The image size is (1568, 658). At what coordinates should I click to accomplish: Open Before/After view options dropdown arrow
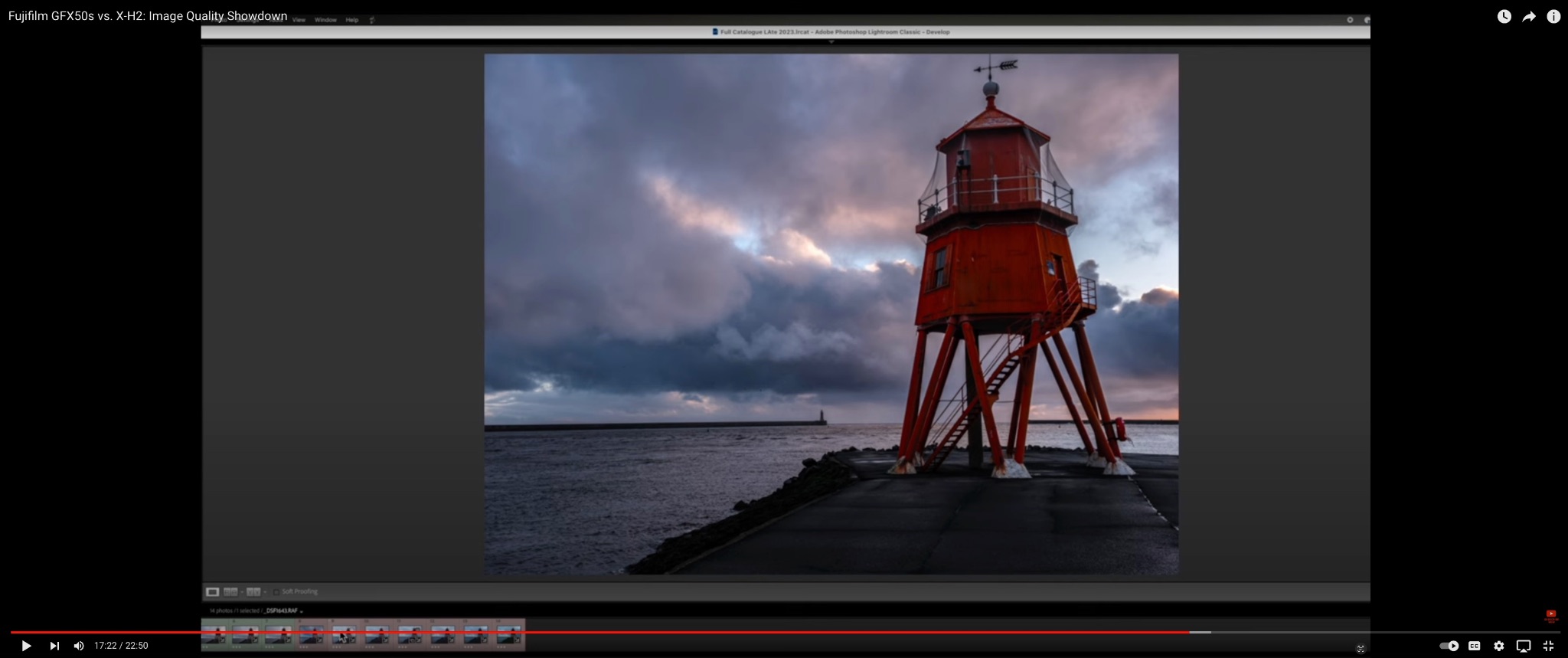coord(265,591)
